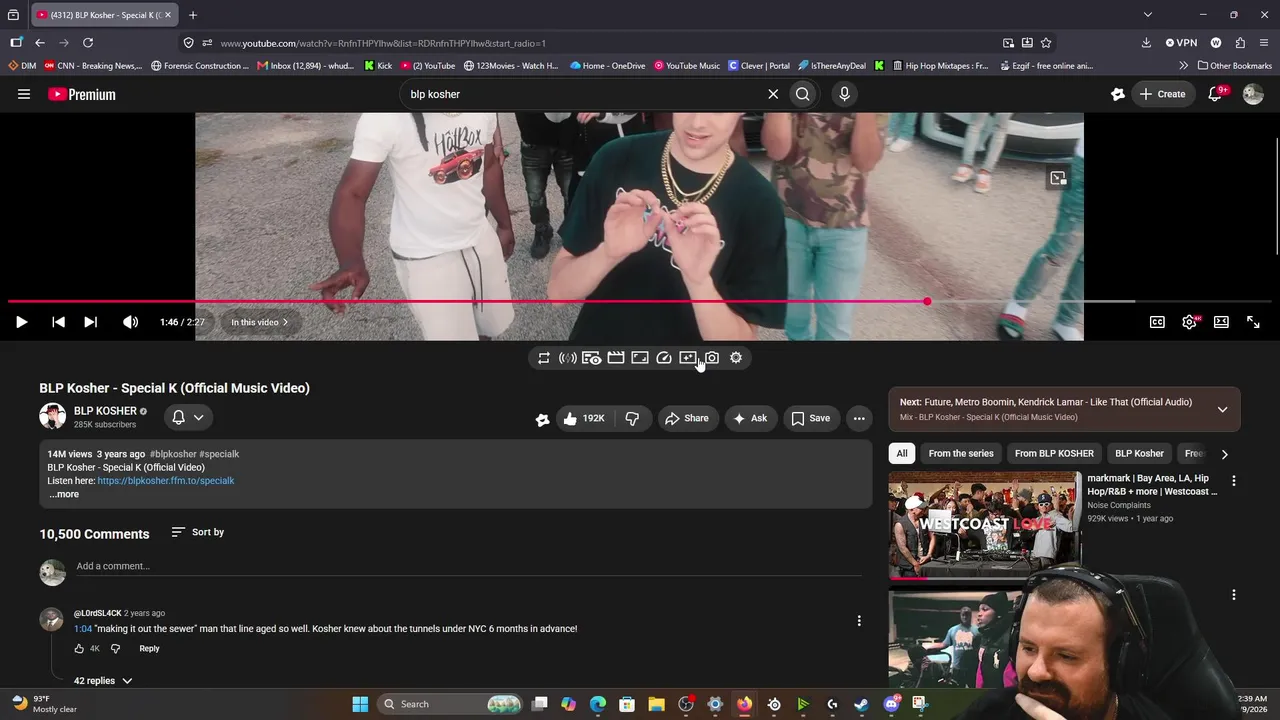Open the YouTube guide hamburger menu
The image size is (1280, 720).
(x=24, y=94)
